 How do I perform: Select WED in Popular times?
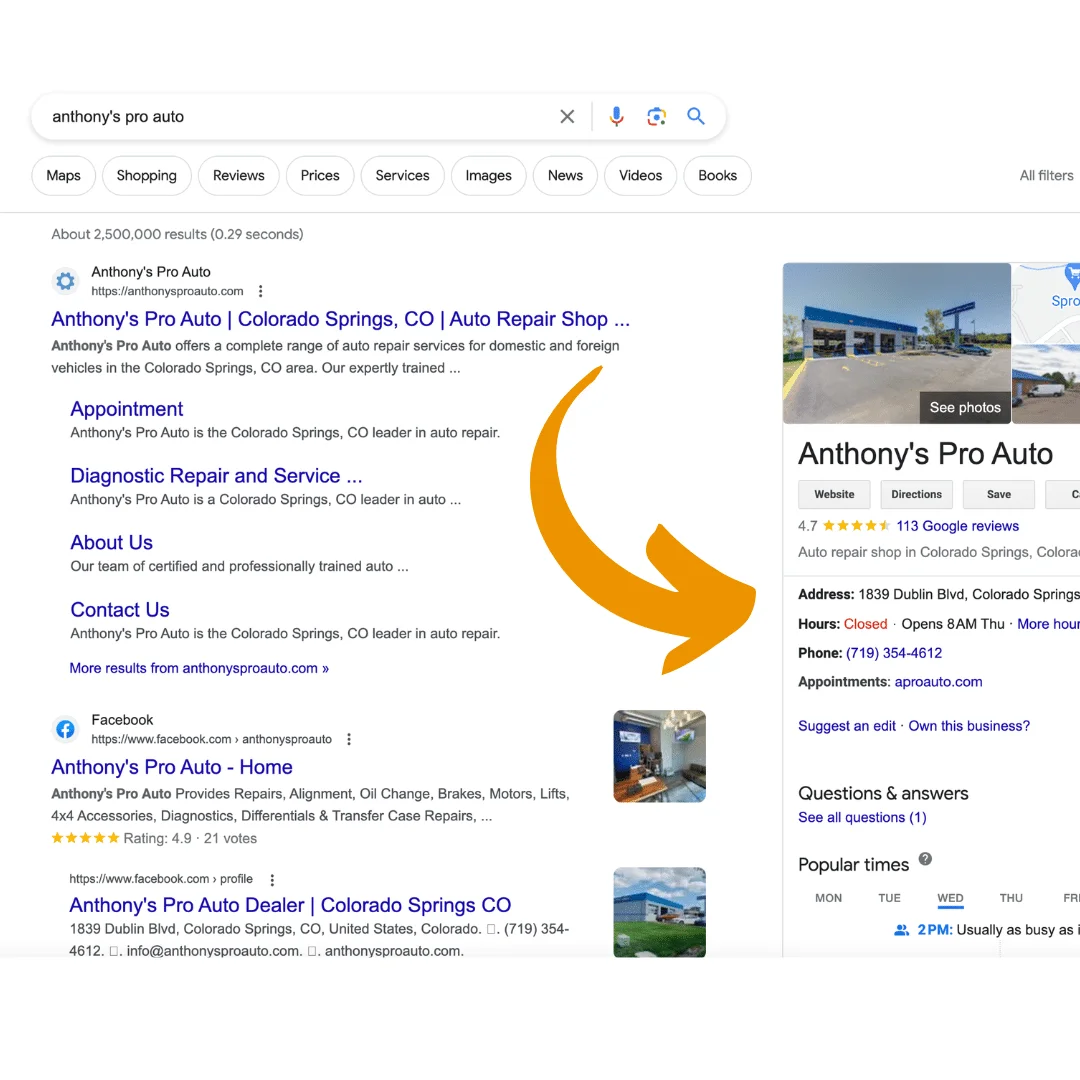tap(950, 898)
